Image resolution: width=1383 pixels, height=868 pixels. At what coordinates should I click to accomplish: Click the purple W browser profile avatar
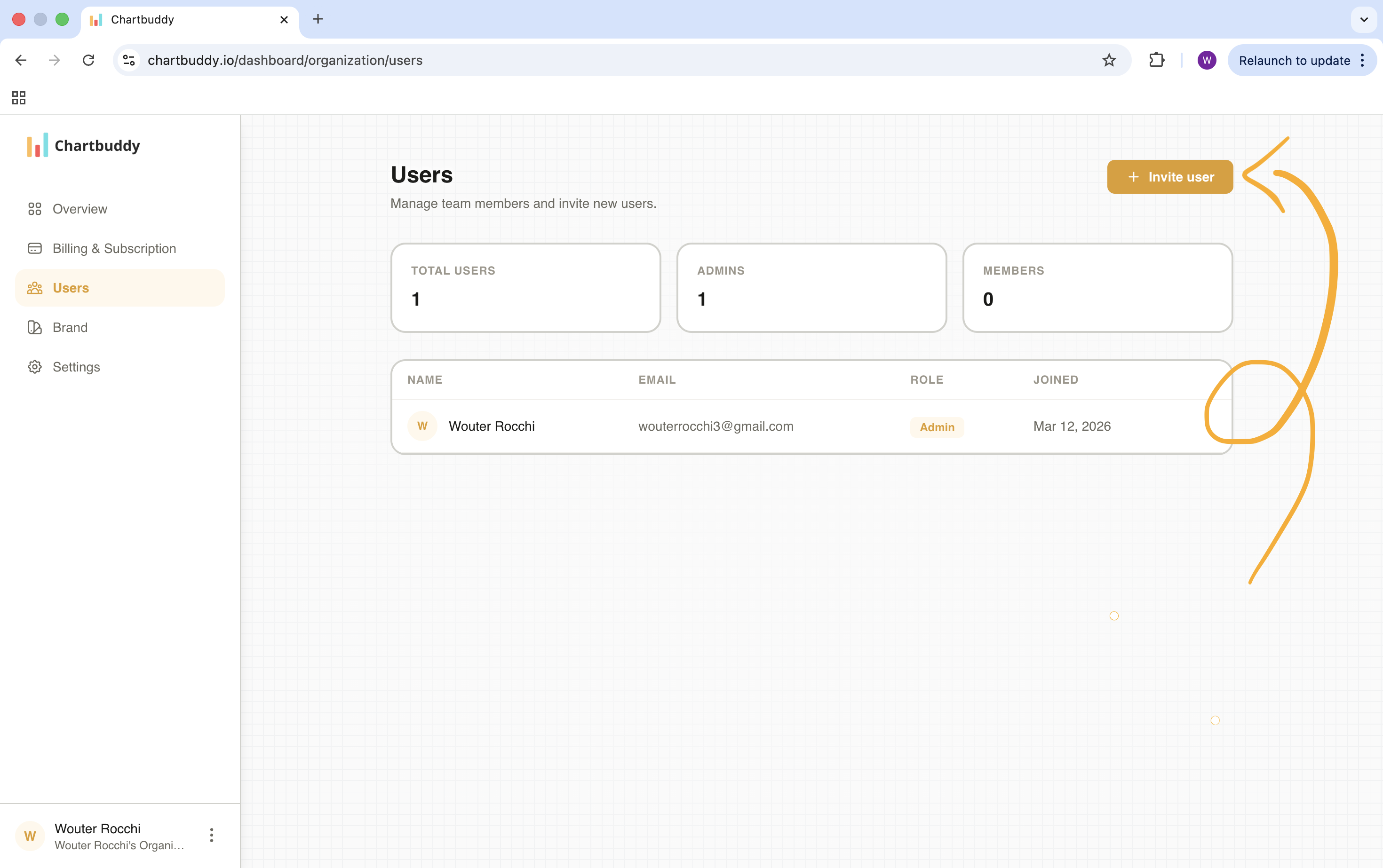pyautogui.click(x=1207, y=60)
